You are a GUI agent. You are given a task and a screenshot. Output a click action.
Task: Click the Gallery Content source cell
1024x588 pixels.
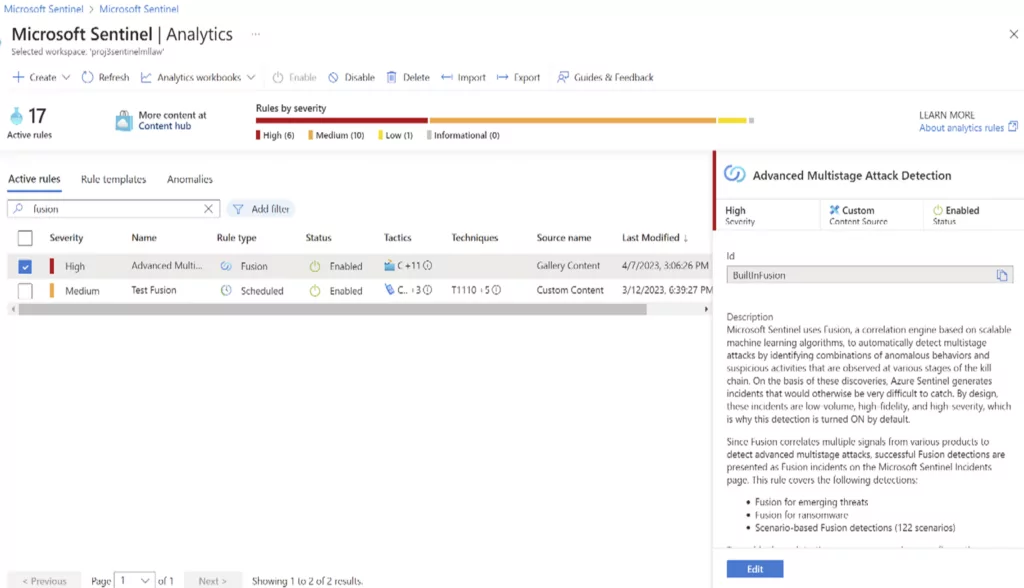click(x=568, y=266)
